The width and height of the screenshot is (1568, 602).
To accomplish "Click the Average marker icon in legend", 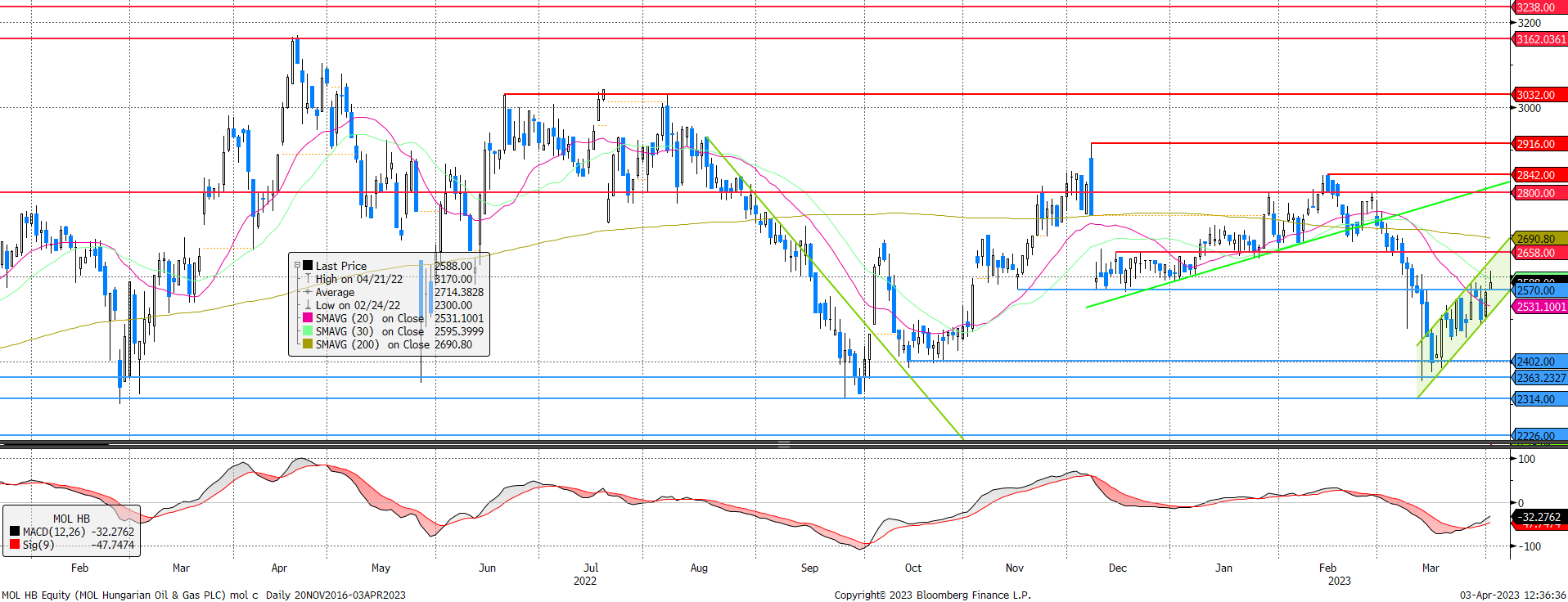I will [309, 292].
